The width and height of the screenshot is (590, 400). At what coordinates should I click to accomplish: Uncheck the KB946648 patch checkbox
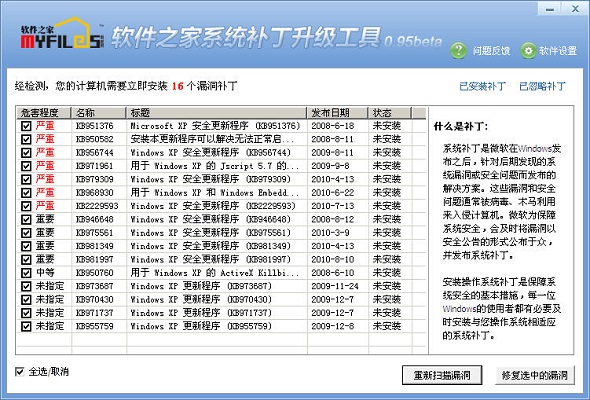[26, 219]
